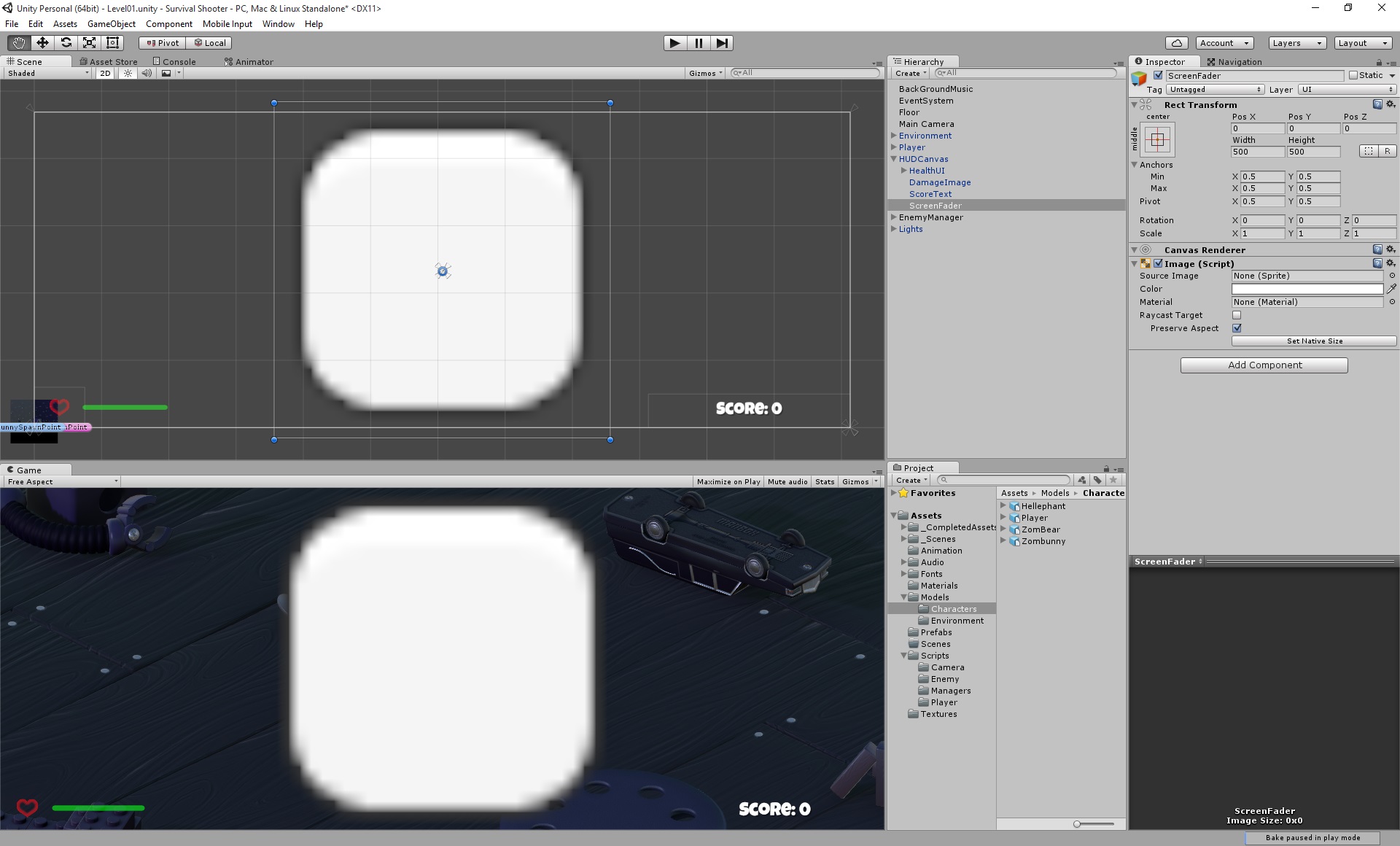Toggle scene image effects icon
Viewport: 1400px width, 846px height.
pyautogui.click(x=166, y=73)
